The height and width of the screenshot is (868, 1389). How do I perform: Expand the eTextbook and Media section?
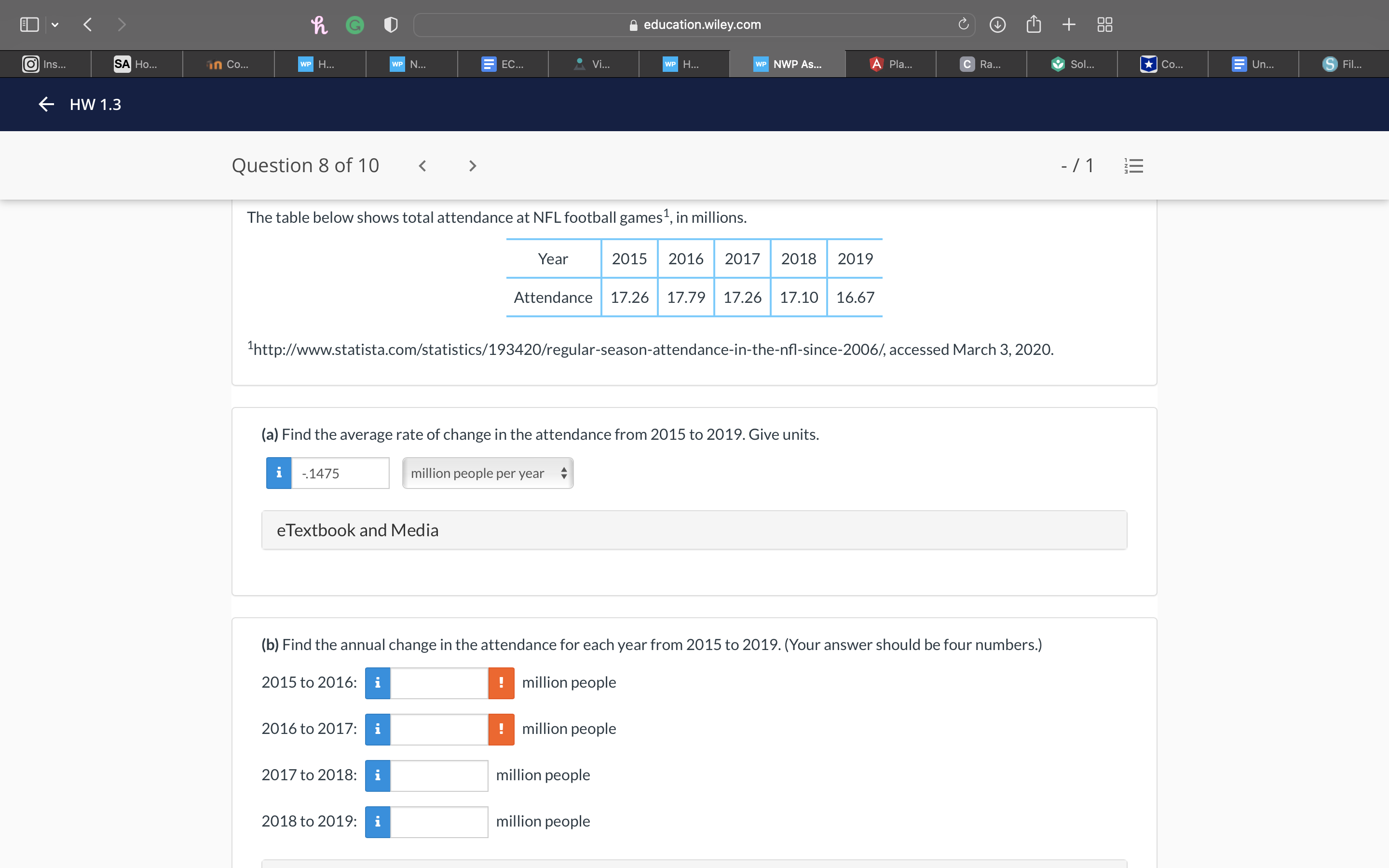tap(694, 530)
